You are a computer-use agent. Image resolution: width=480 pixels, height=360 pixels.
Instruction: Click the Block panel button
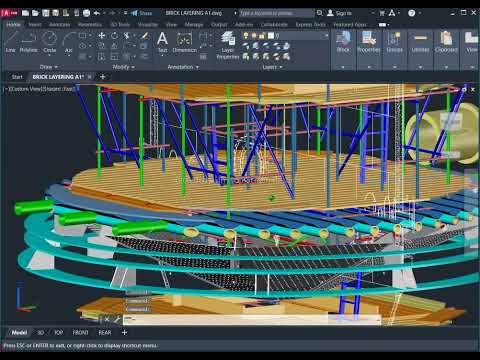click(x=343, y=42)
